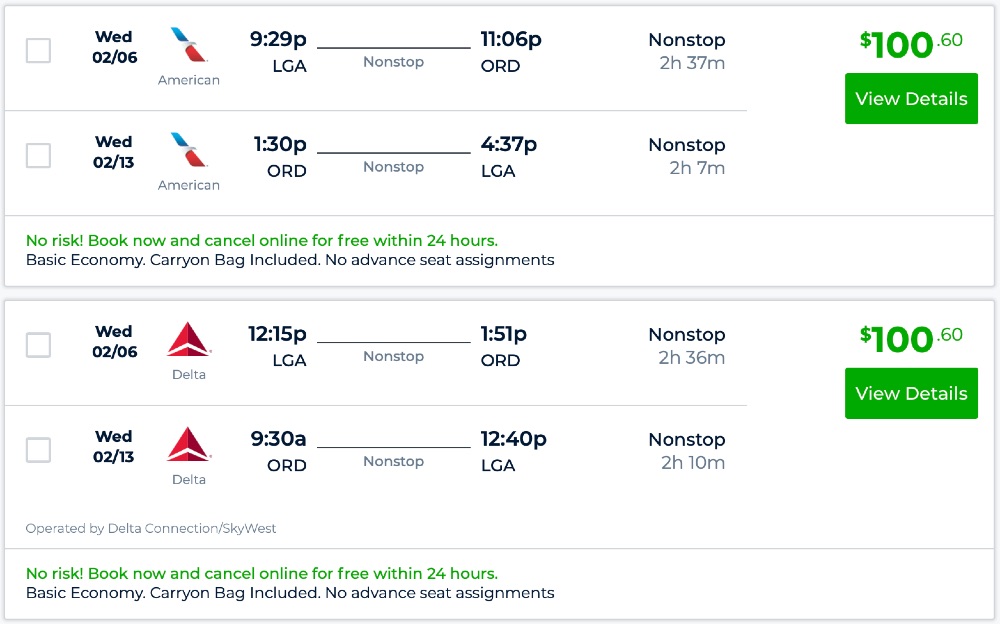
Task: Click Delta 12:15p departure time
Action: coord(277,334)
